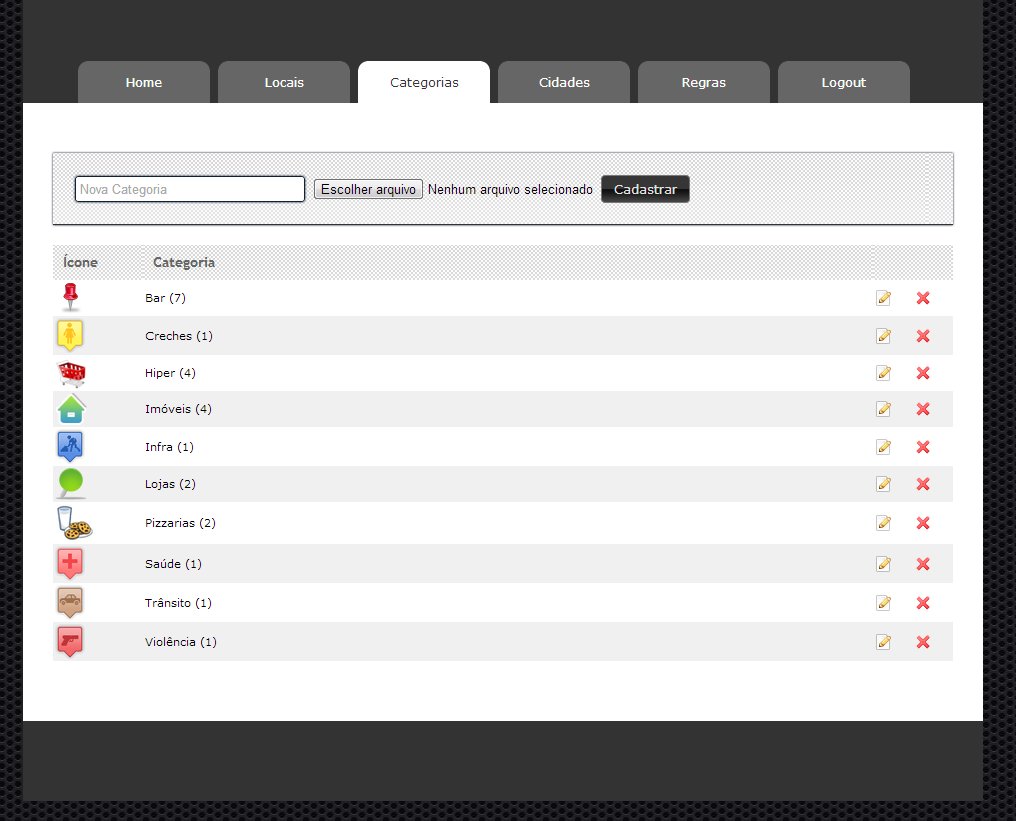
Task: Click the 'Saúde (1)' category text
Action: tap(174, 564)
